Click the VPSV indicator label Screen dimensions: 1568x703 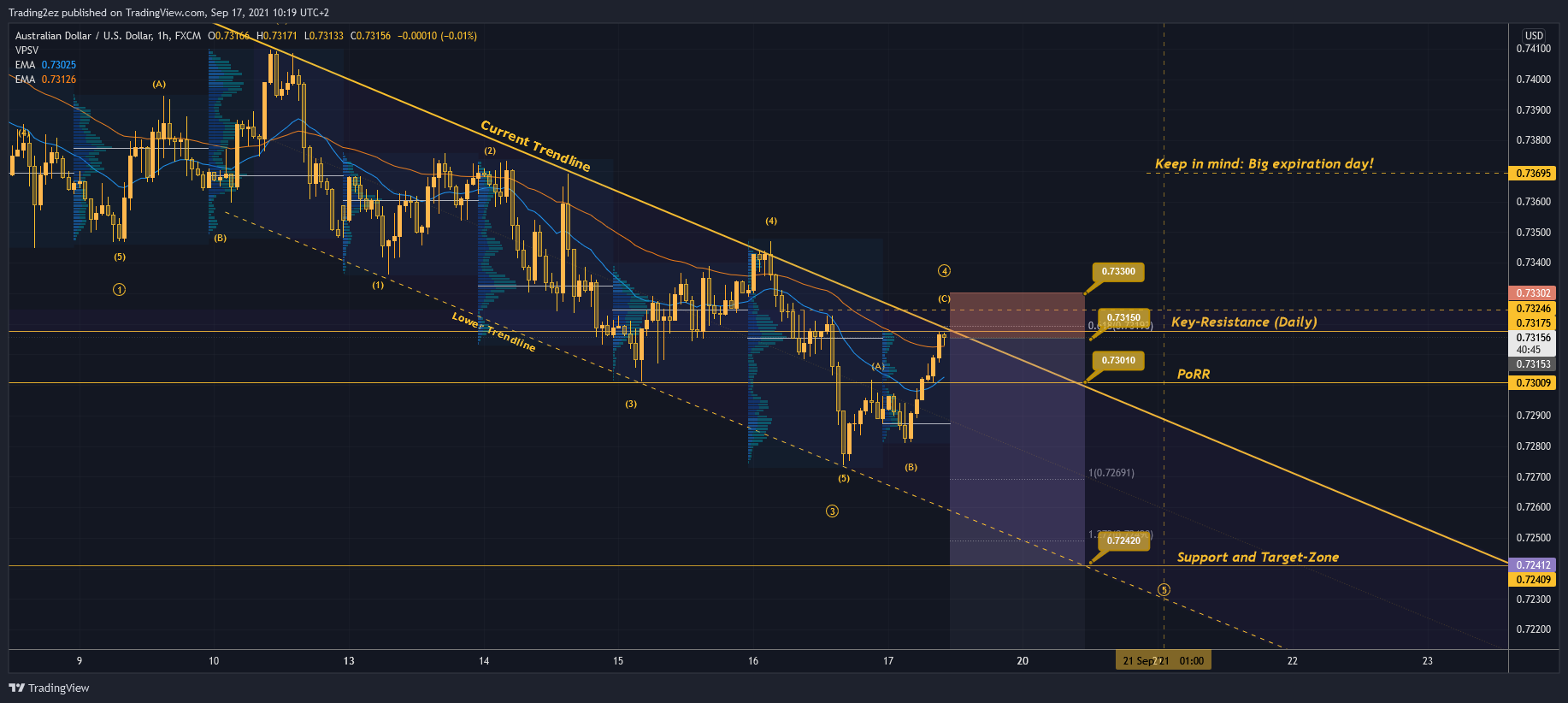27,50
